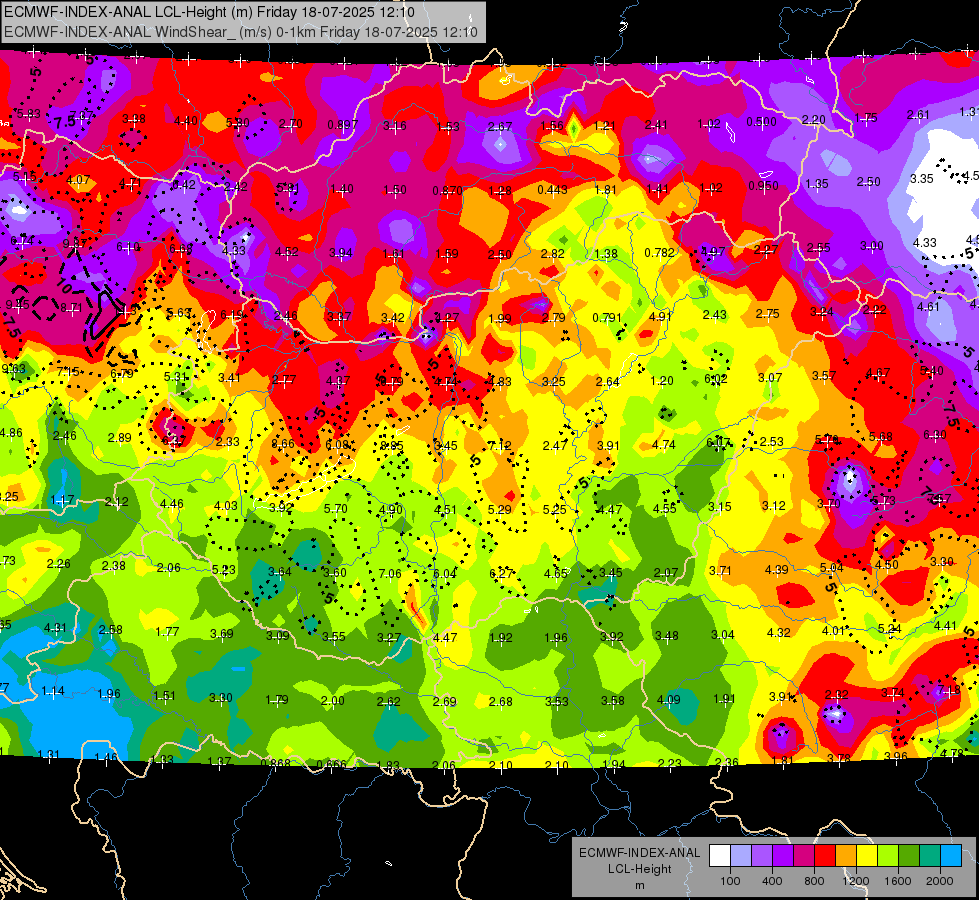
Task: Pick the yellow legend color swatch
Action: pyautogui.click(x=867, y=856)
